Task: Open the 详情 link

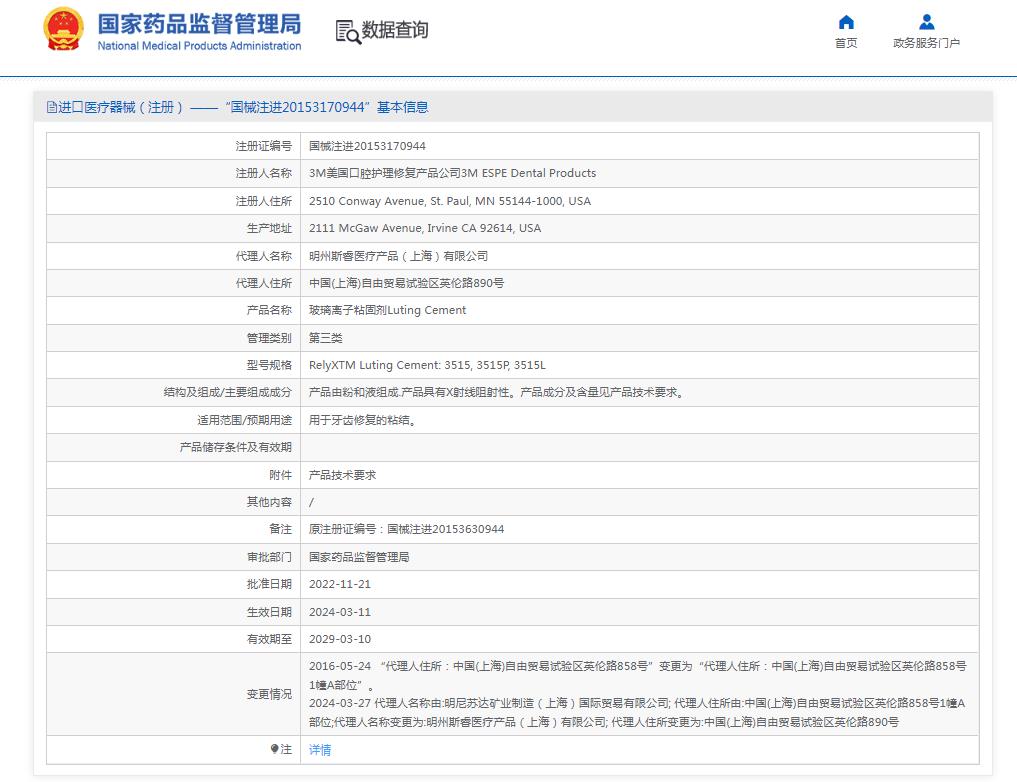Action: [x=320, y=750]
